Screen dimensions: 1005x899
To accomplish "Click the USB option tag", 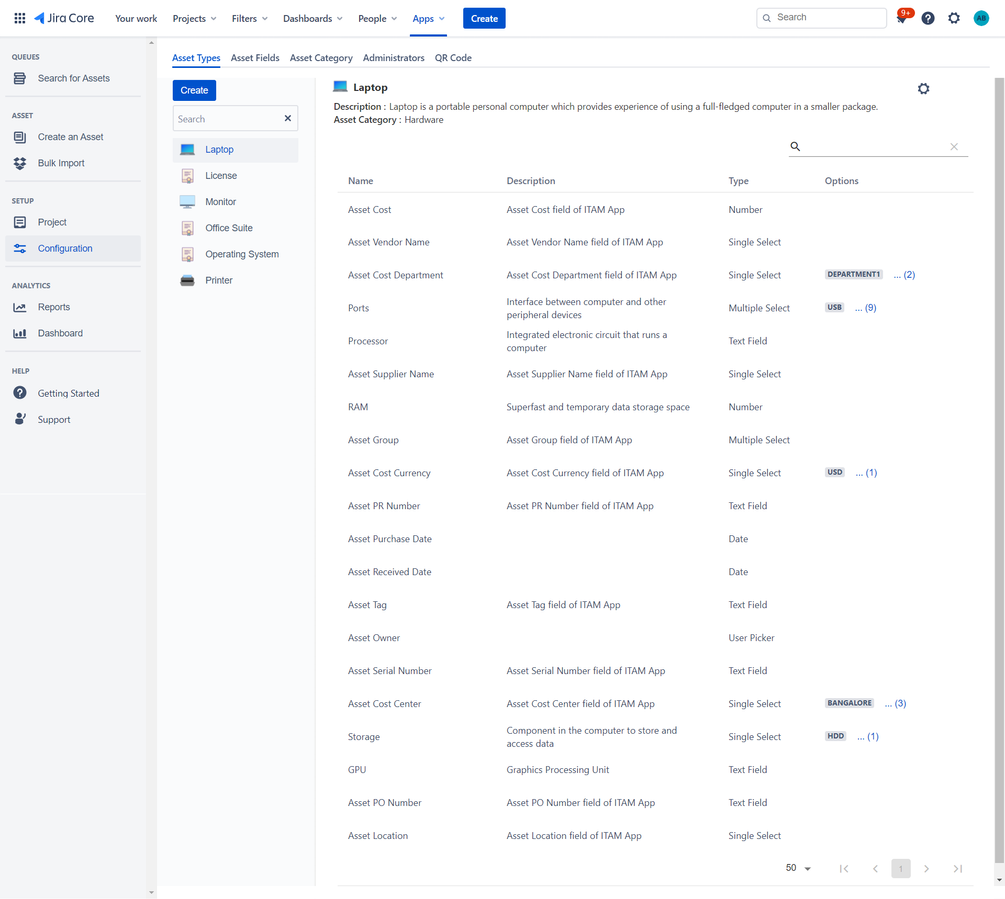I will pos(835,308).
